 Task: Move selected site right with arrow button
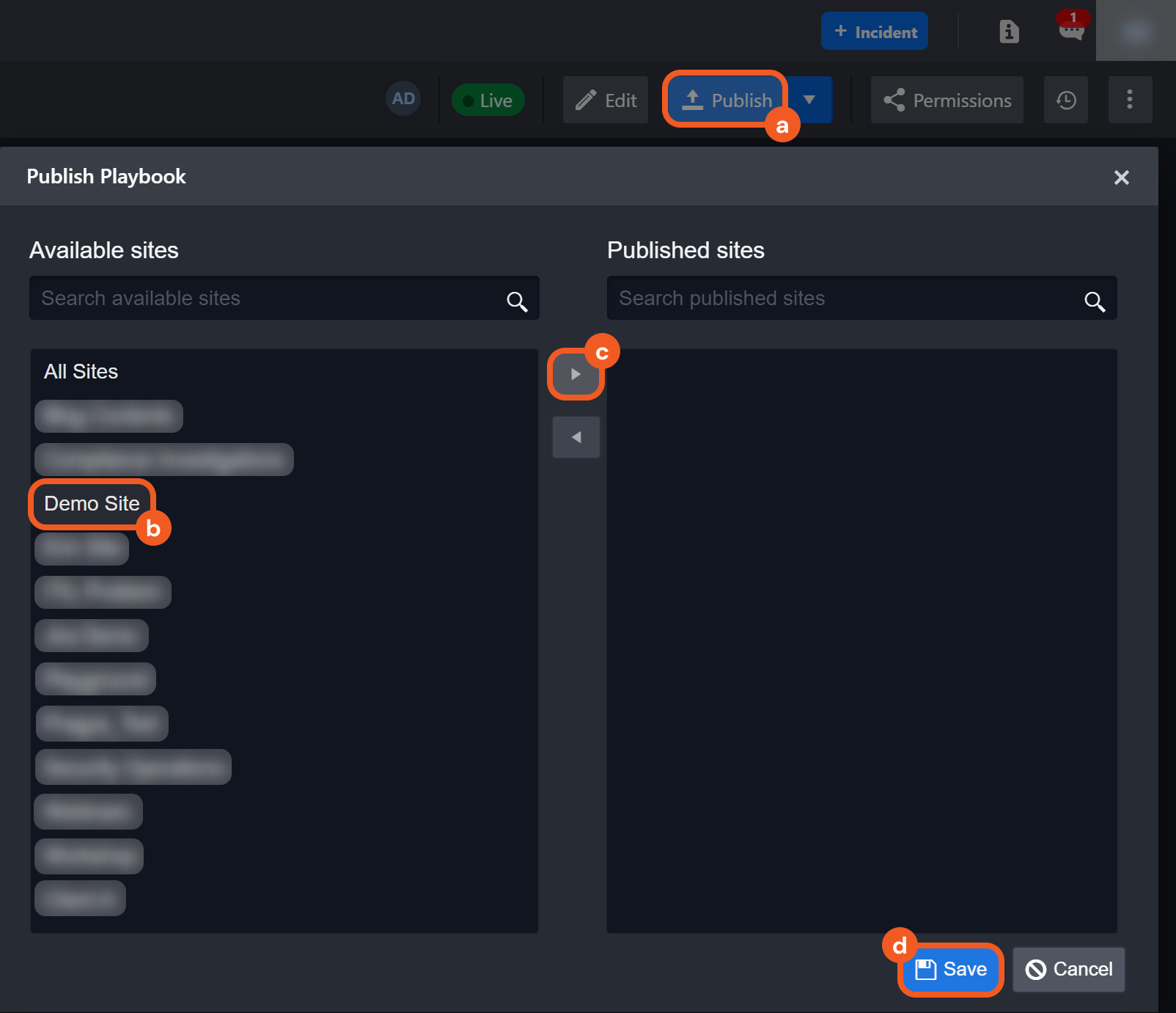click(x=576, y=374)
